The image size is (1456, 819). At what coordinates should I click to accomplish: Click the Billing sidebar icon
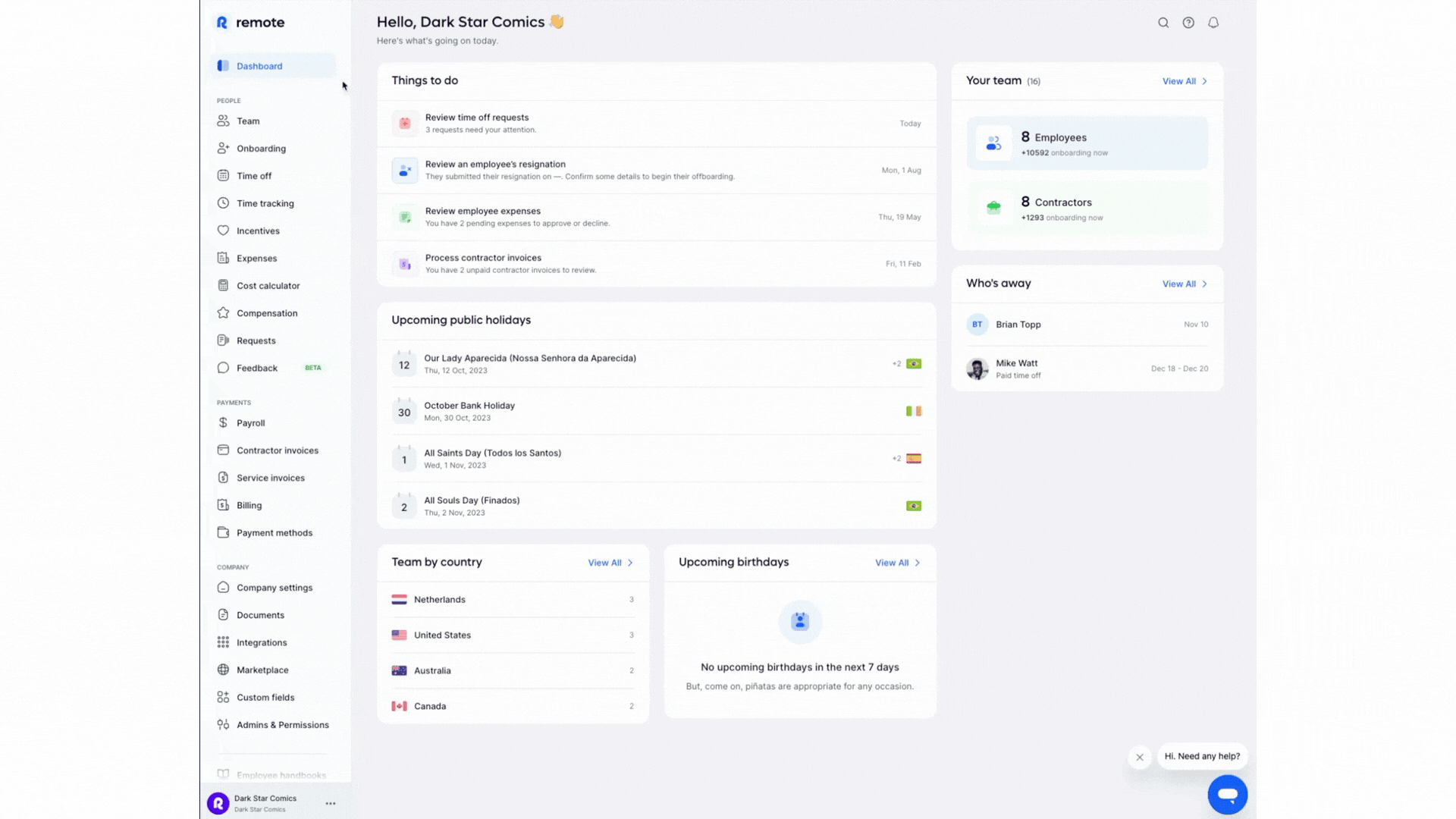coord(223,505)
